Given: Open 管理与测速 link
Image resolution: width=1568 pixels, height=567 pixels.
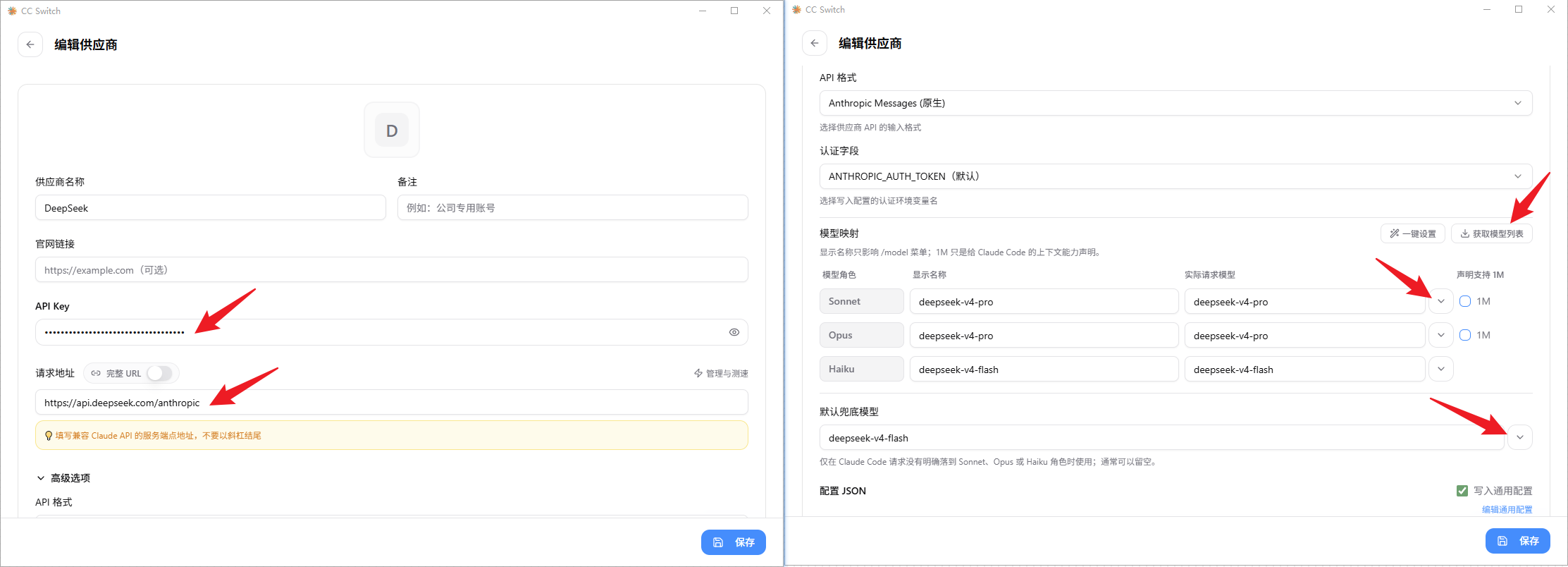Looking at the screenshot, I should [721, 373].
